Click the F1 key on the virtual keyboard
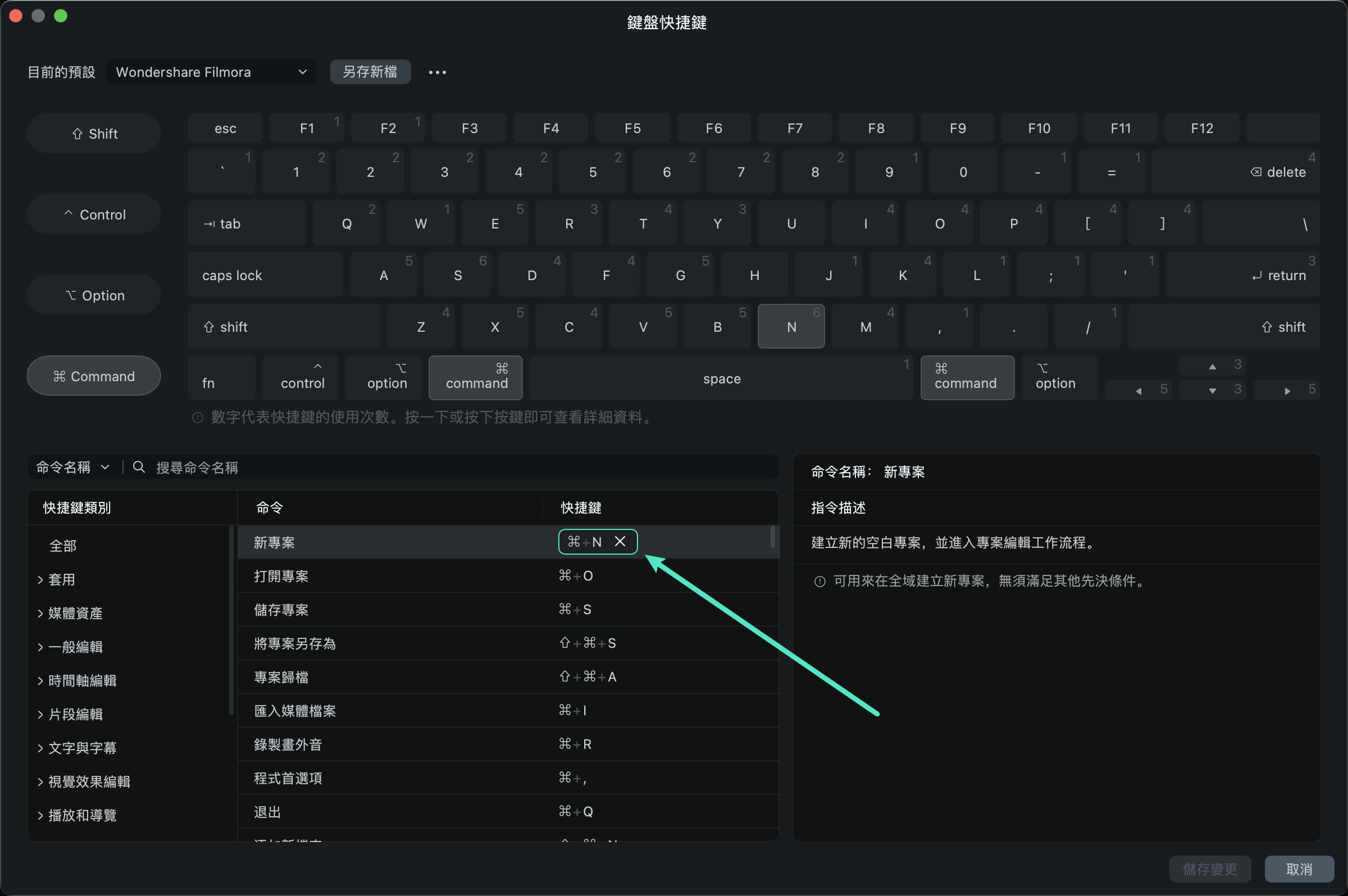Image resolution: width=1348 pixels, height=896 pixels. [307, 128]
